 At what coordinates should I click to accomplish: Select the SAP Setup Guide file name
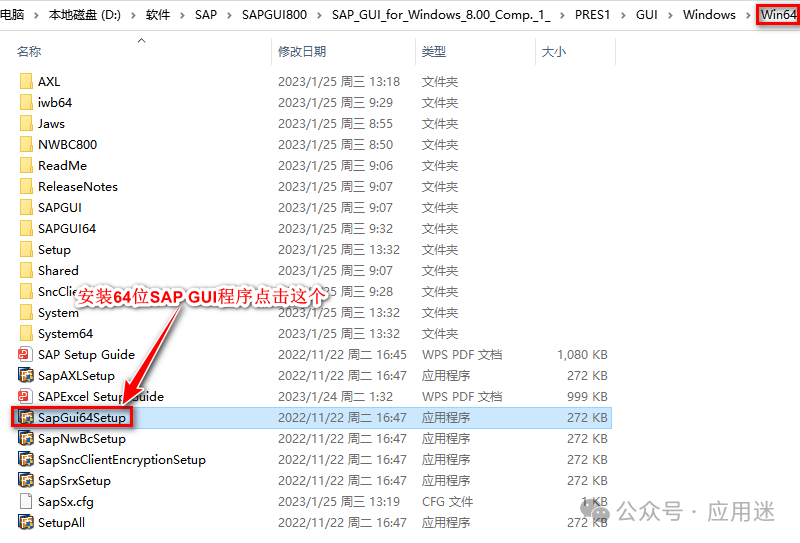pyautogui.click(x=86, y=355)
